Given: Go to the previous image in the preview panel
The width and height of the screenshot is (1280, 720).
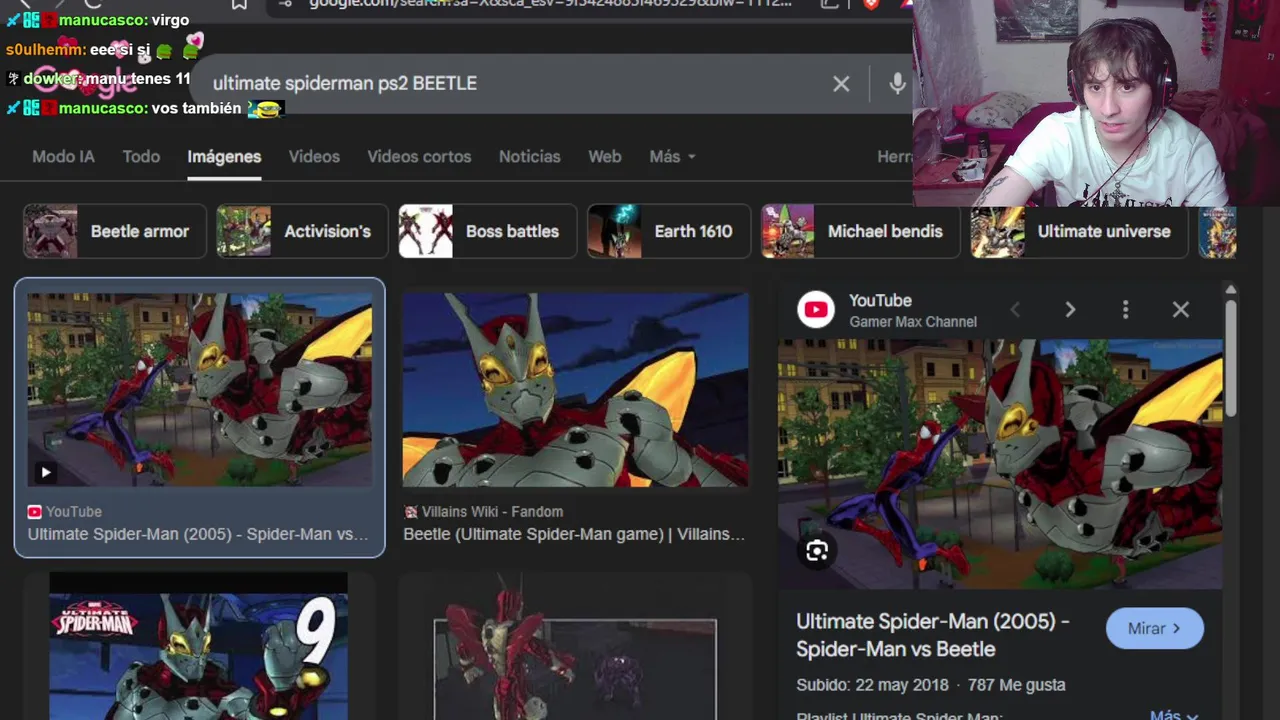Looking at the screenshot, I should coord(1015,310).
